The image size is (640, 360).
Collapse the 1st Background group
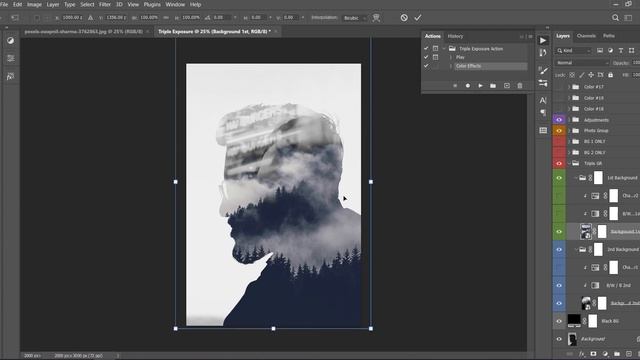(x=576, y=178)
